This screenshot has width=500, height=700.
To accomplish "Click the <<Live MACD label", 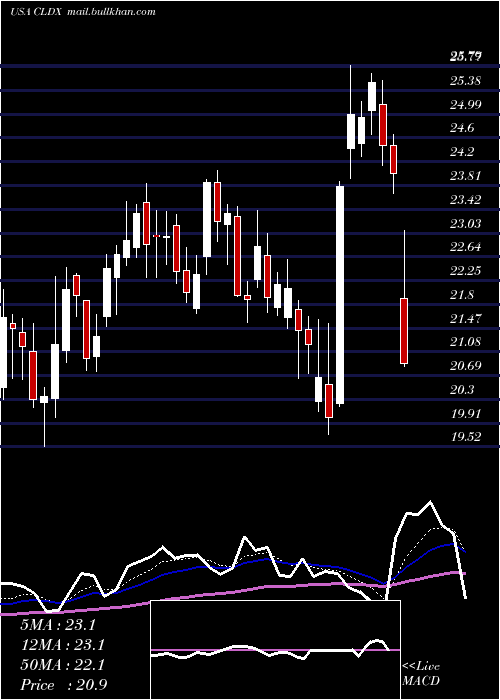I will (x=421, y=674).
